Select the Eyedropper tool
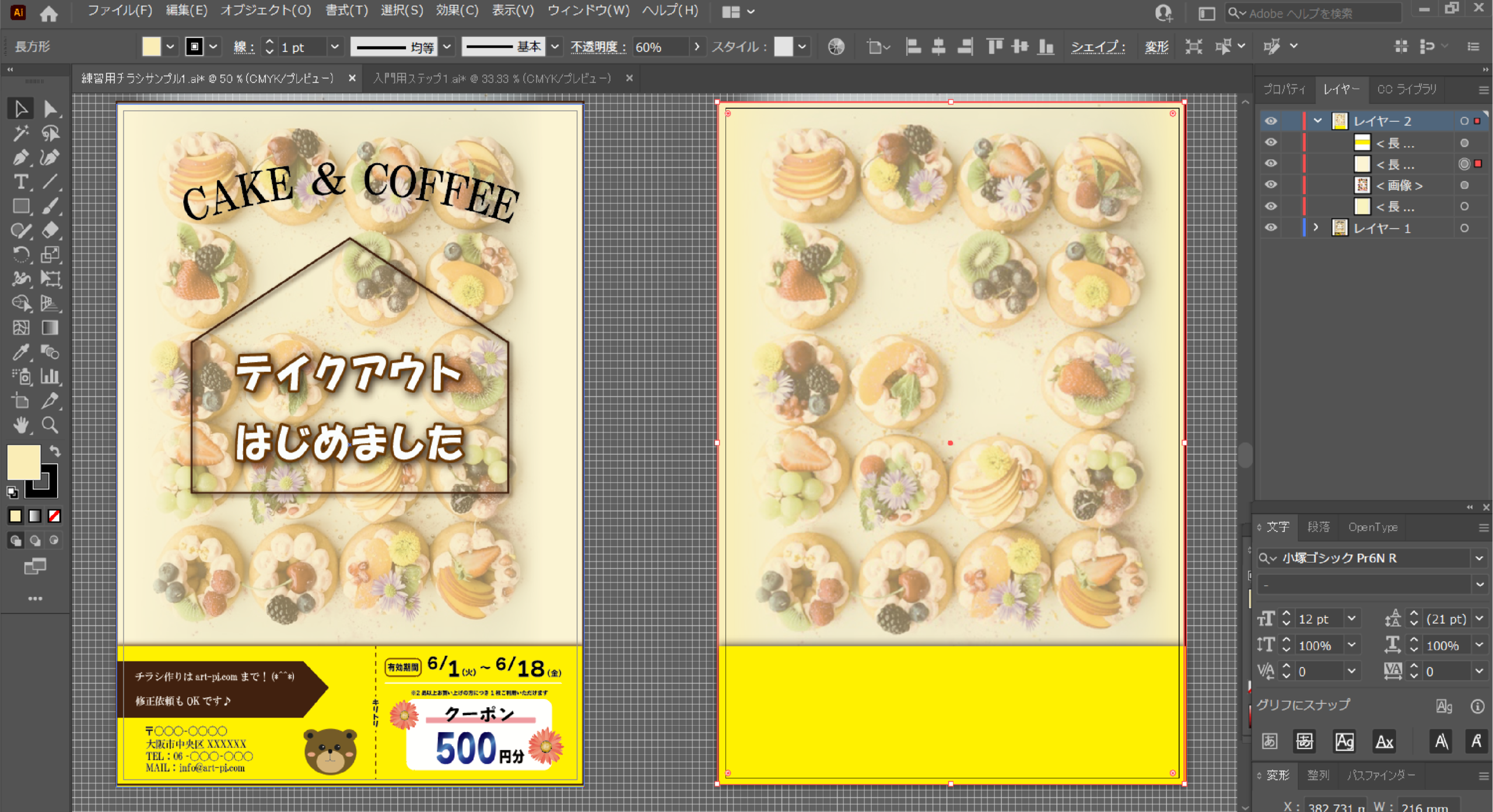Viewport: 1493px width, 812px height. (20, 352)
